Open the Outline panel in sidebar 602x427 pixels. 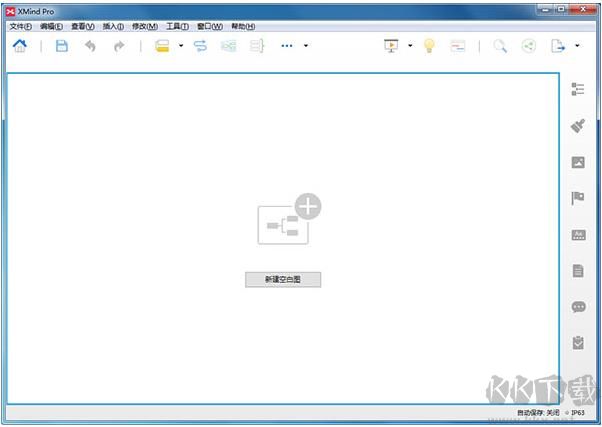click(578, 89)
